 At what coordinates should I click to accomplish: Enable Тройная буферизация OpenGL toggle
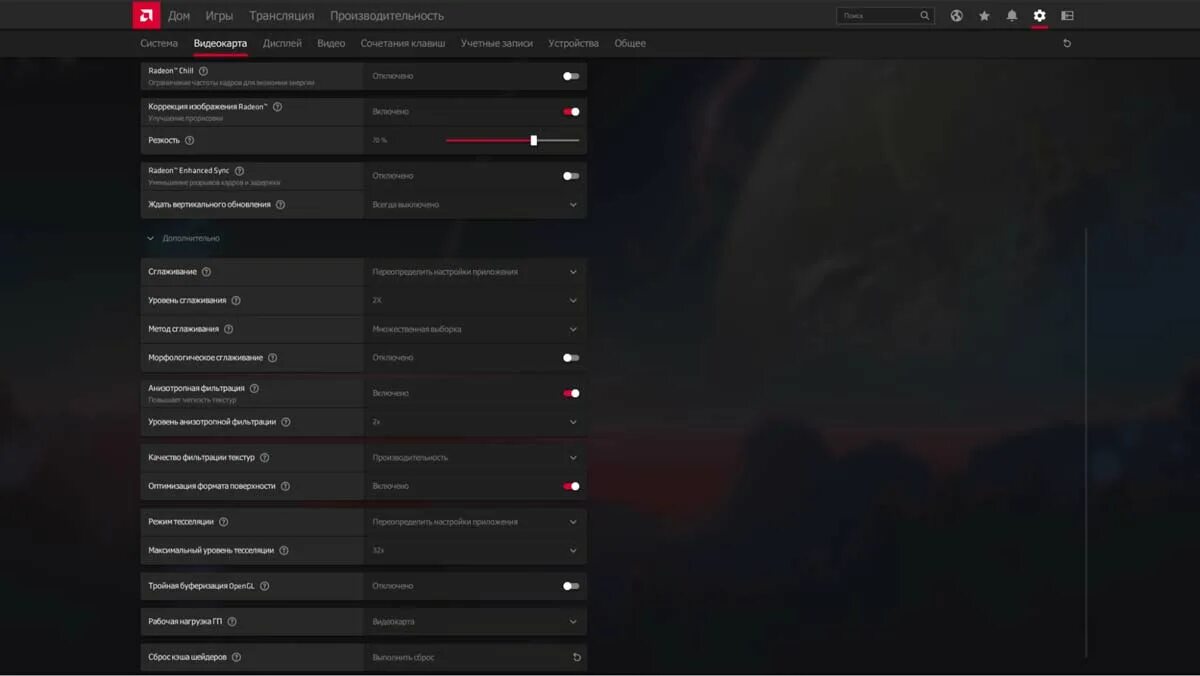[571, 586]
